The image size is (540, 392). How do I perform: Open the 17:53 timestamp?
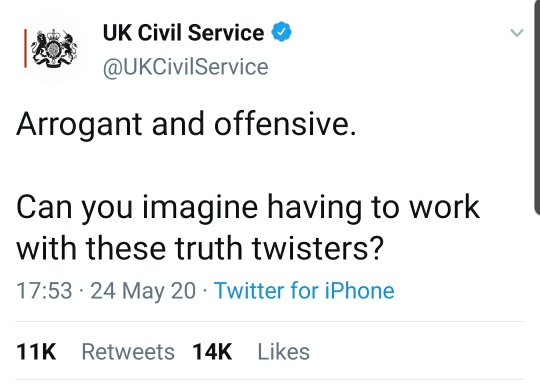[44, 290]
